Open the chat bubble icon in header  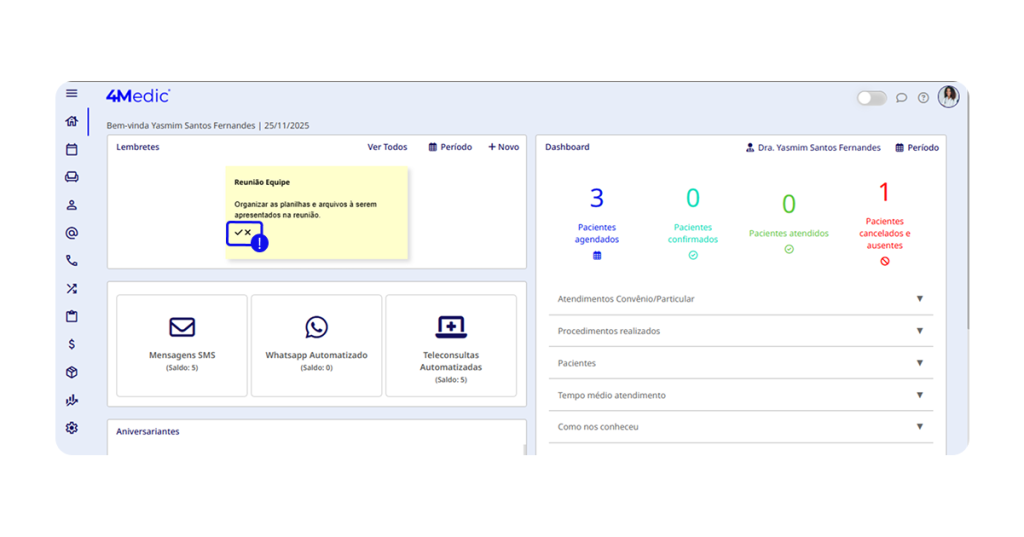pyautogui.click(x=901, y=98)
